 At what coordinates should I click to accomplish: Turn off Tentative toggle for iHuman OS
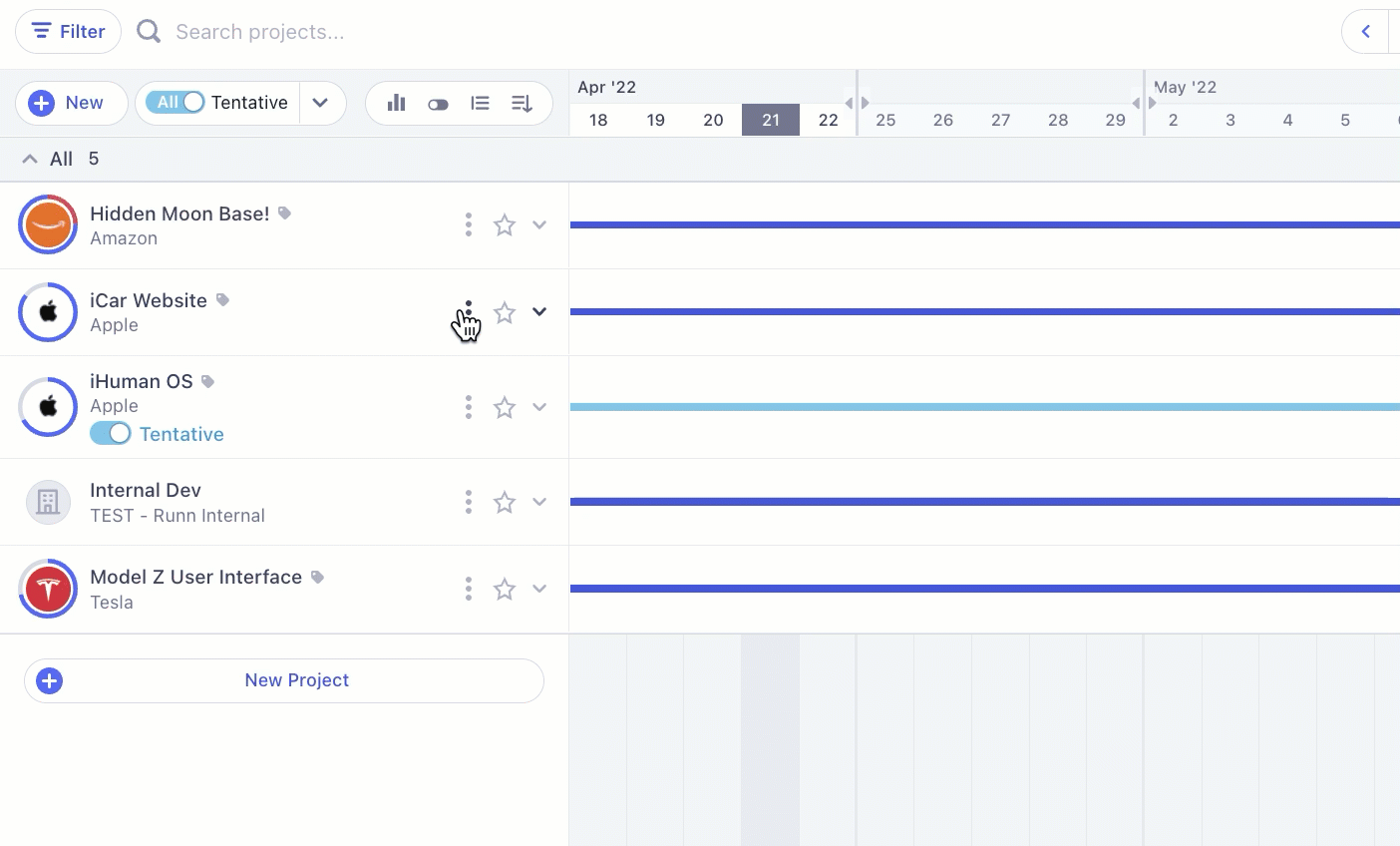click(111, 433)
